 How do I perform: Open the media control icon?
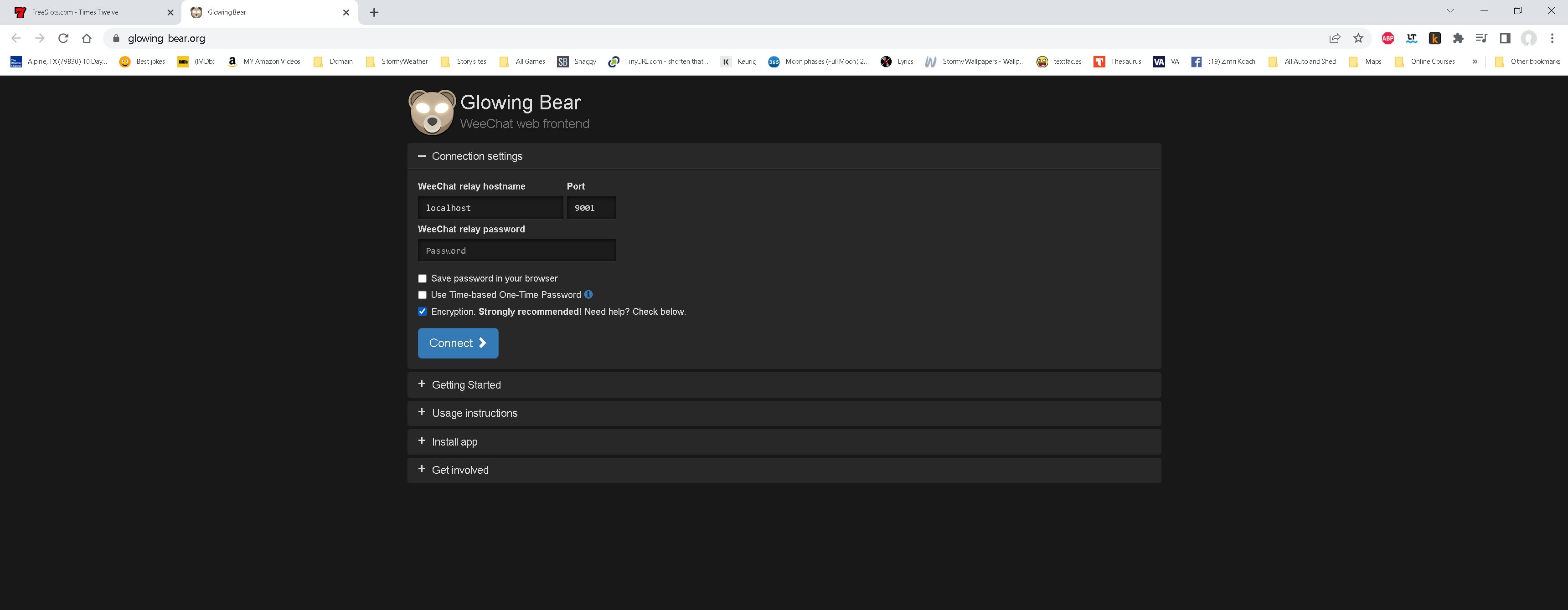(x=1481, y=38)
